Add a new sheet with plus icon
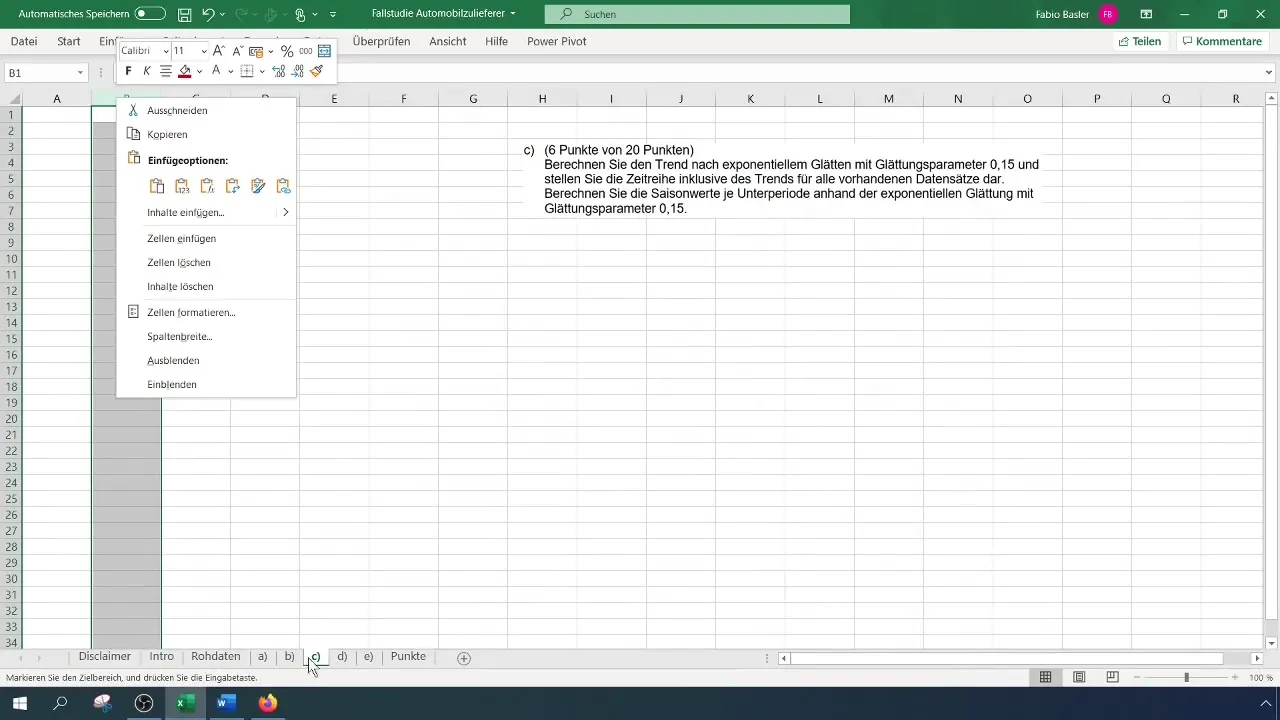The image size is (1280, 720). click(x=464, y=658)
